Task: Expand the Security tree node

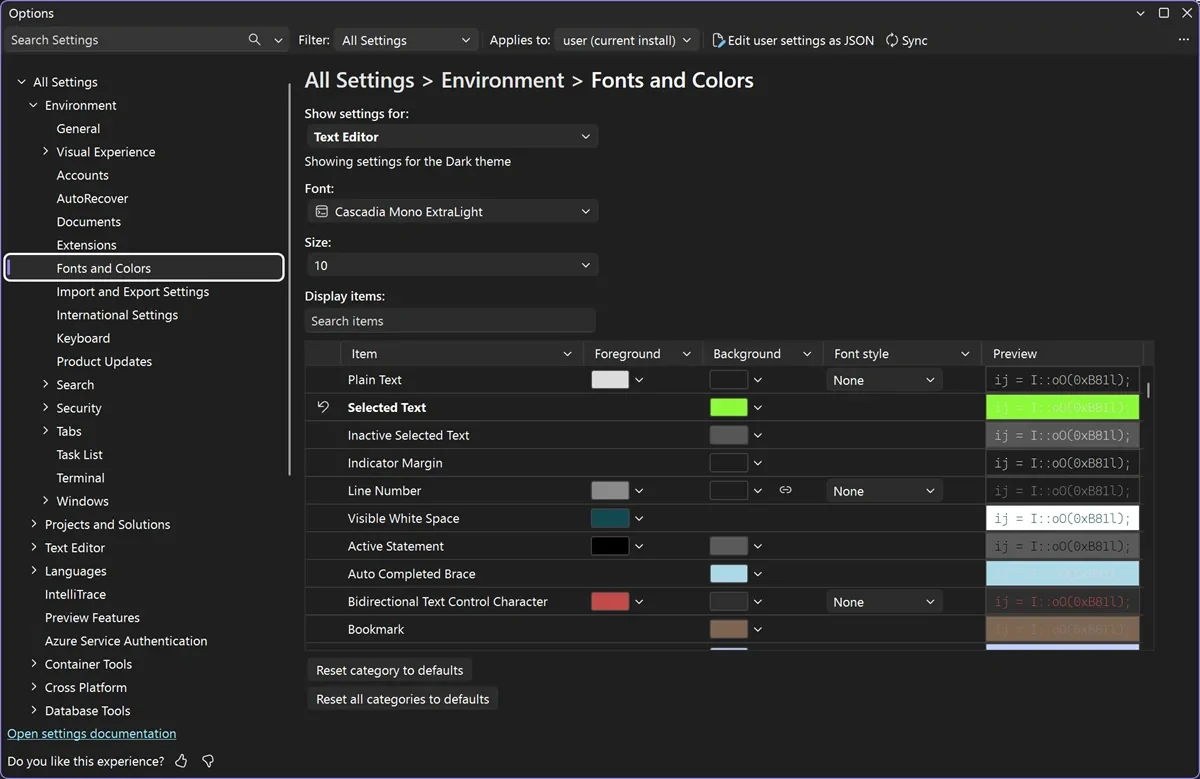Action: pyautogui.click(x=46, y=408)
